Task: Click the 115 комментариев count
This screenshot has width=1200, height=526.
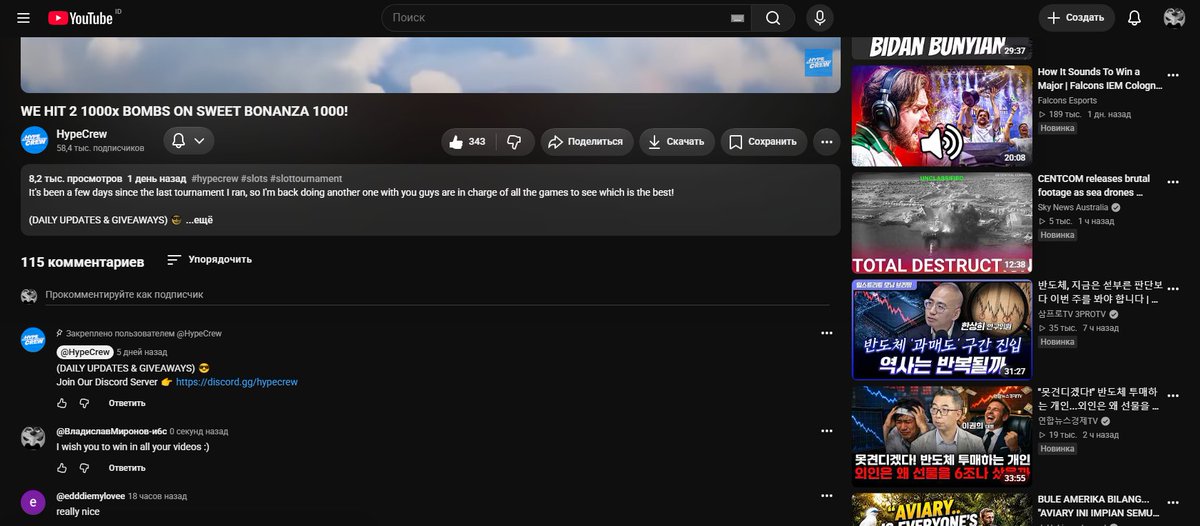Action: 82,261
